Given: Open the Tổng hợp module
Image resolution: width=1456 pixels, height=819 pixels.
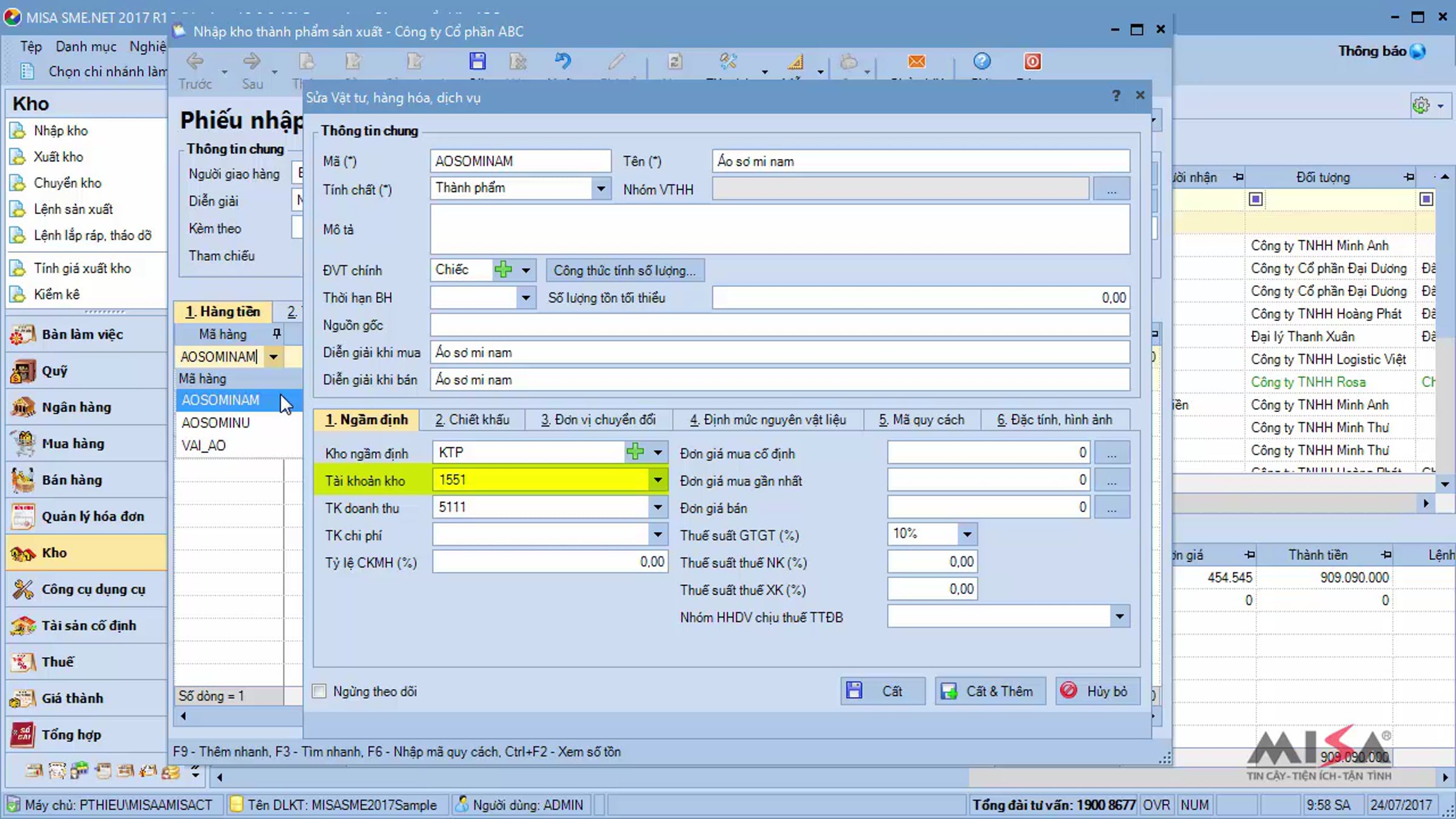Looking at the screenshot, I should [x=86, y=735].
